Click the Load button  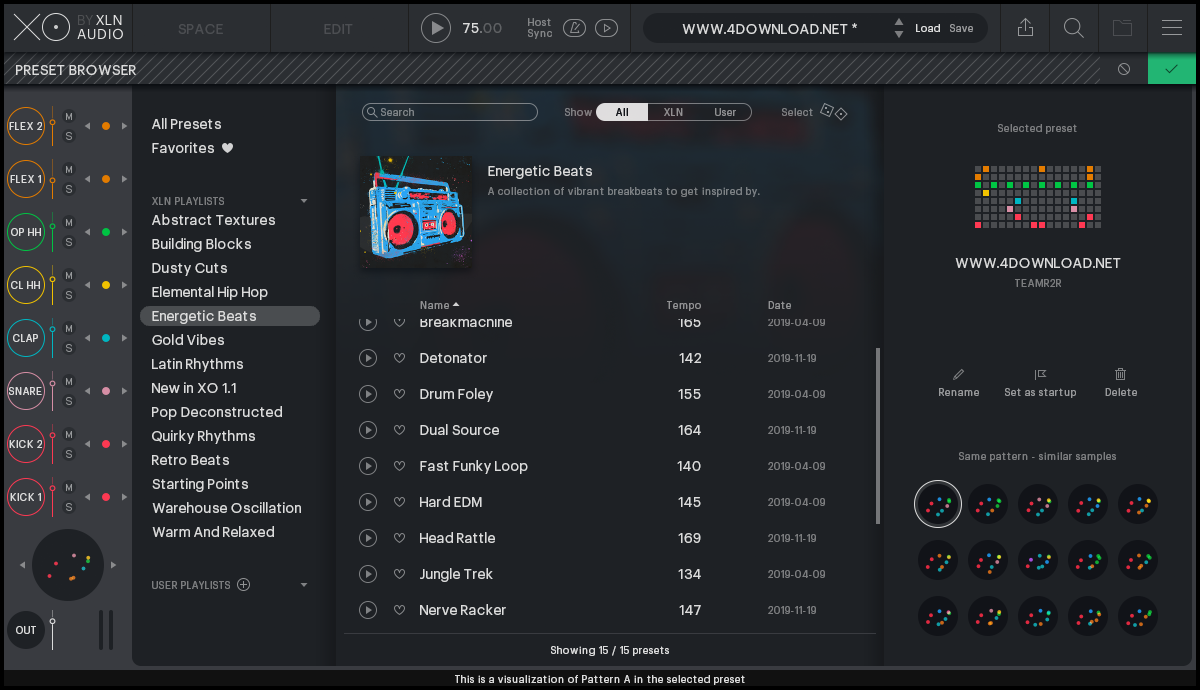(928, 28)
